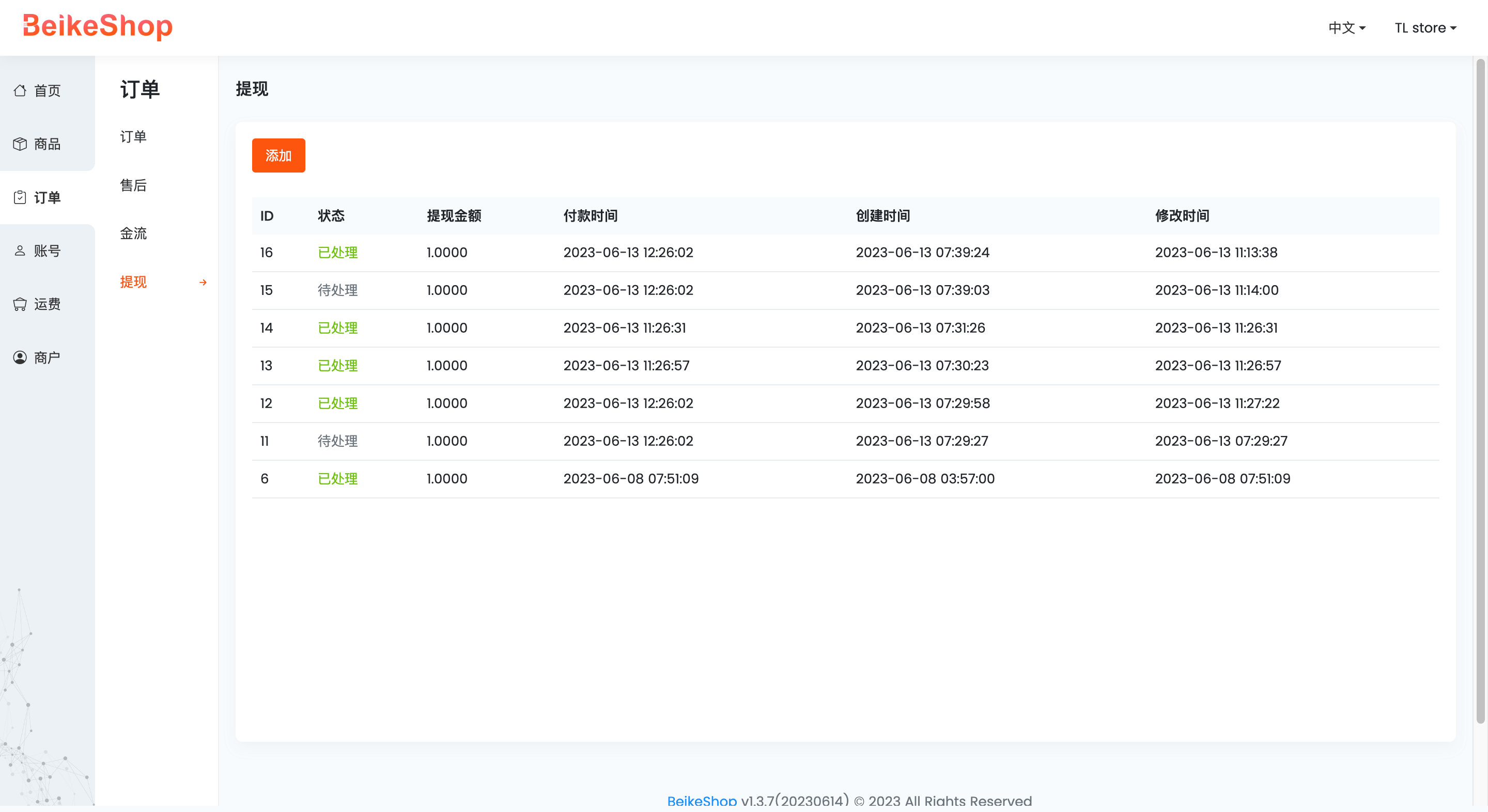Open 商品 in the sidebar
Screen dimensions: 1488x812
(x=48, y=144)
